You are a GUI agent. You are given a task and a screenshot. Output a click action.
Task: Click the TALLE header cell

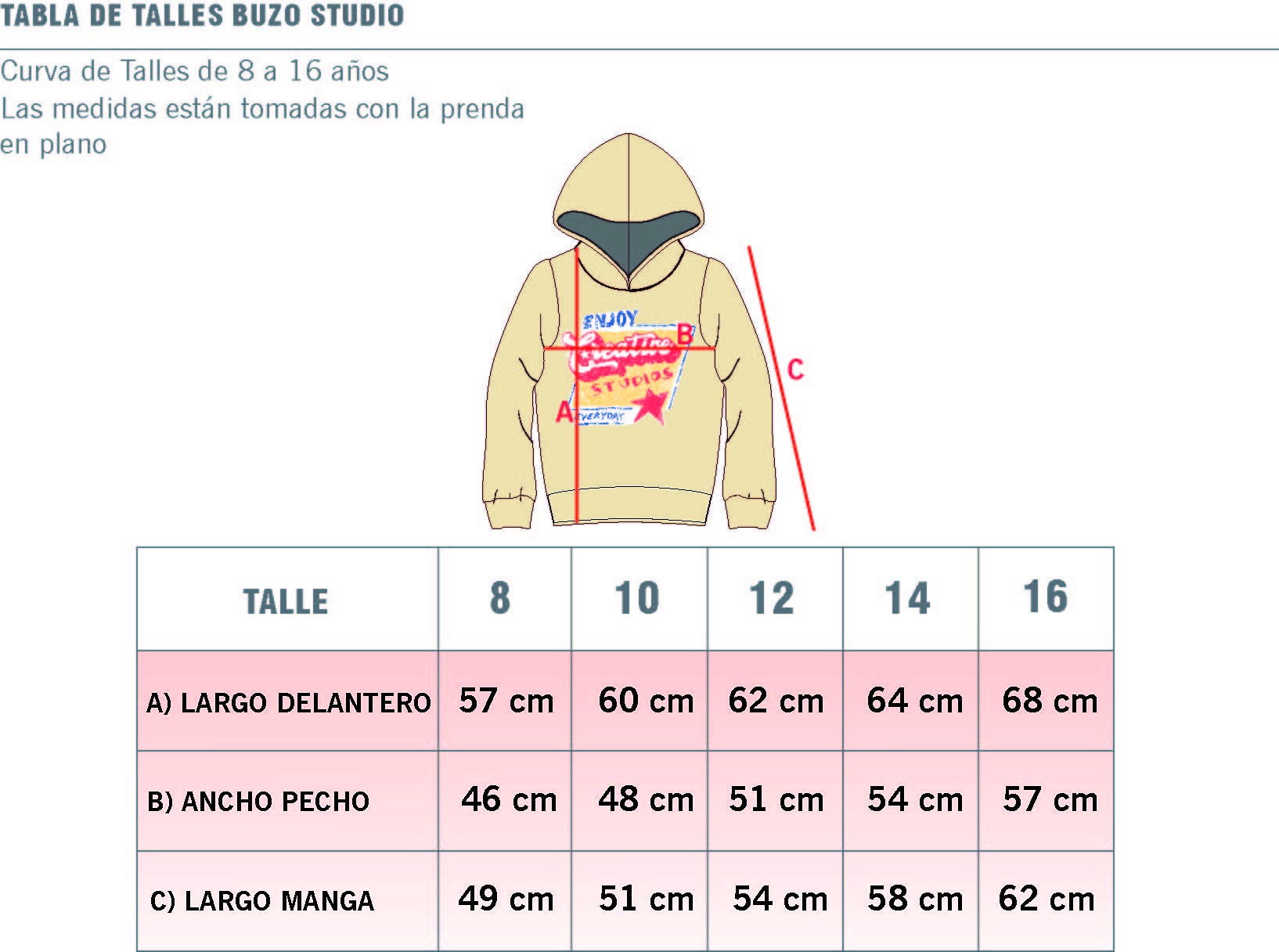tap(287, 600)
